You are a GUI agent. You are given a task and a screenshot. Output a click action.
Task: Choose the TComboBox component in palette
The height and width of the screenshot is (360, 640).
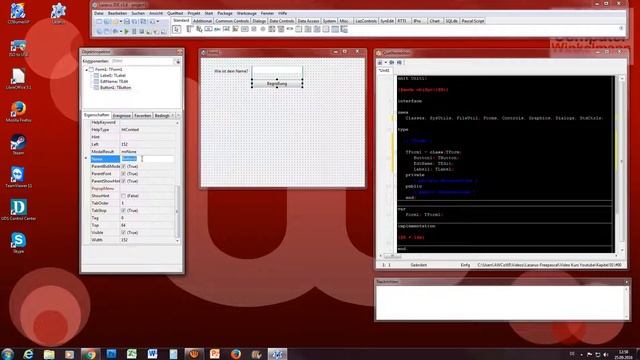tap(281, 29)
